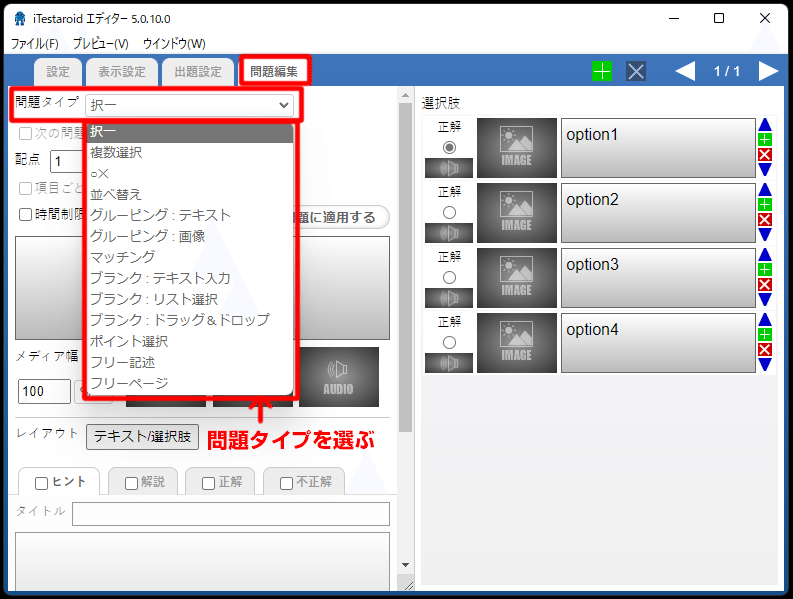Open the 問題タイプ combo box
Screen dimensions: 793x599
(x=189, y=105)
